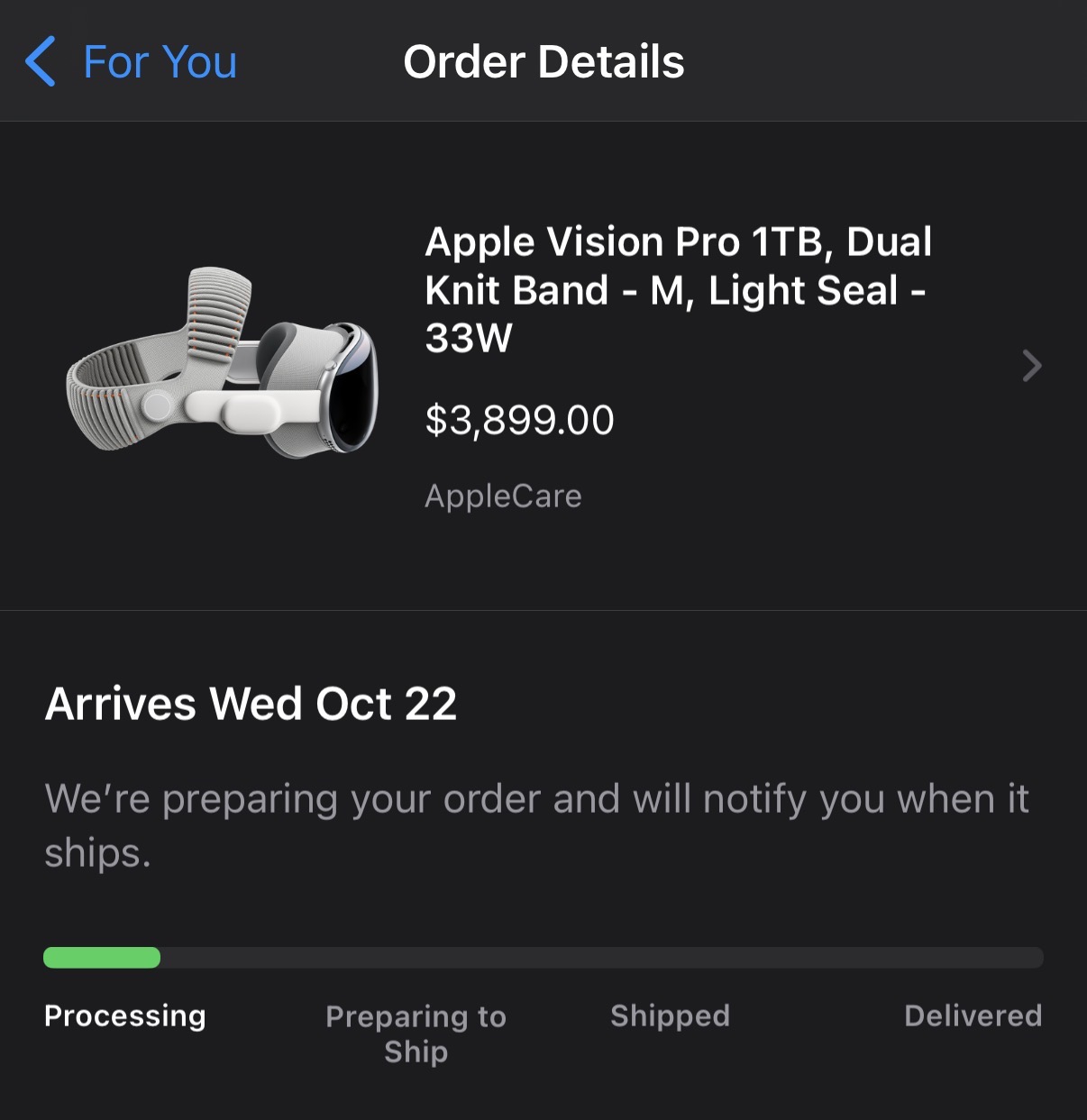
Task: Select the Apple Vision Pro 1TB product title
Action: tap(678, 289)
